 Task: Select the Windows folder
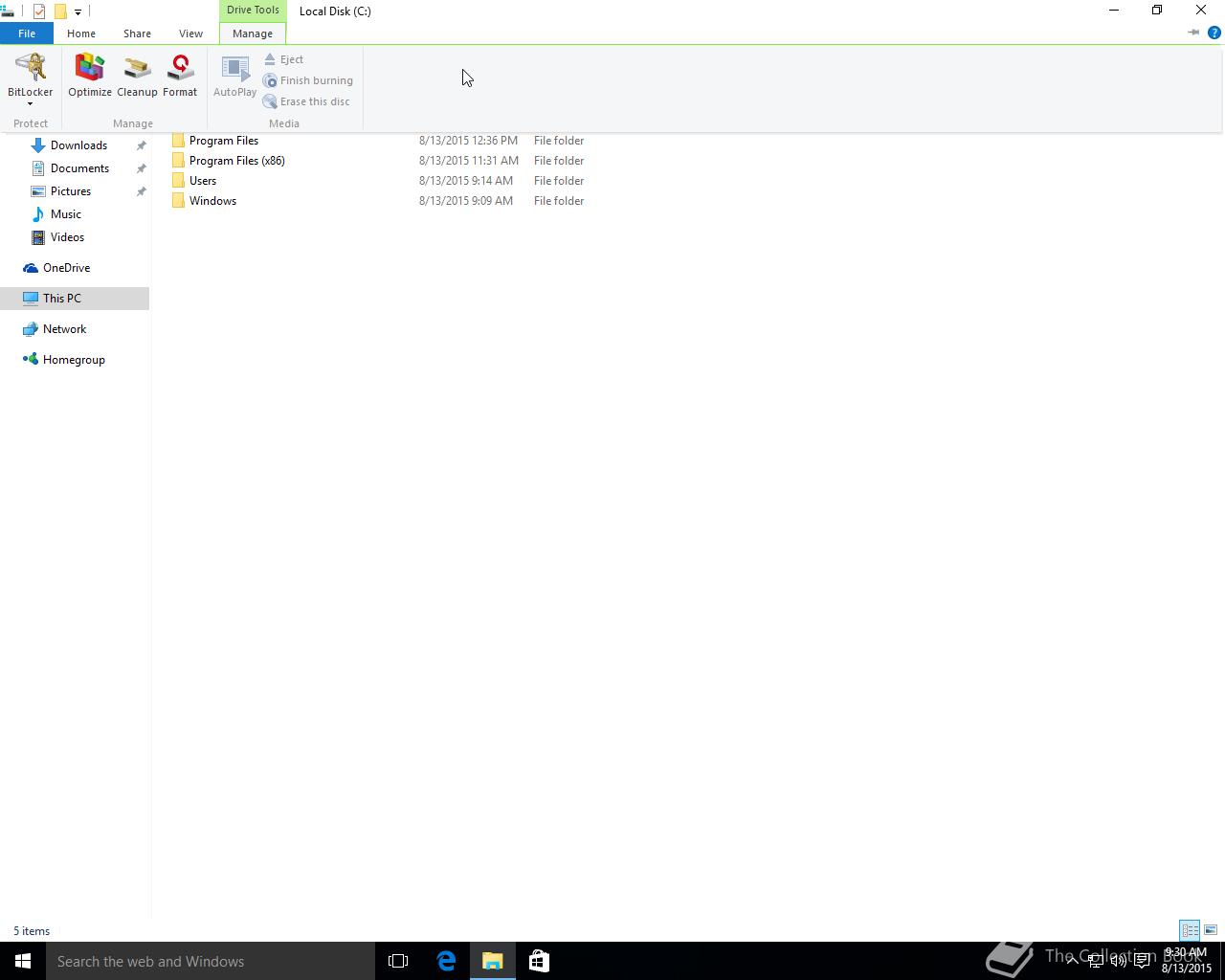pyautogui.click(x=212, y=201)
